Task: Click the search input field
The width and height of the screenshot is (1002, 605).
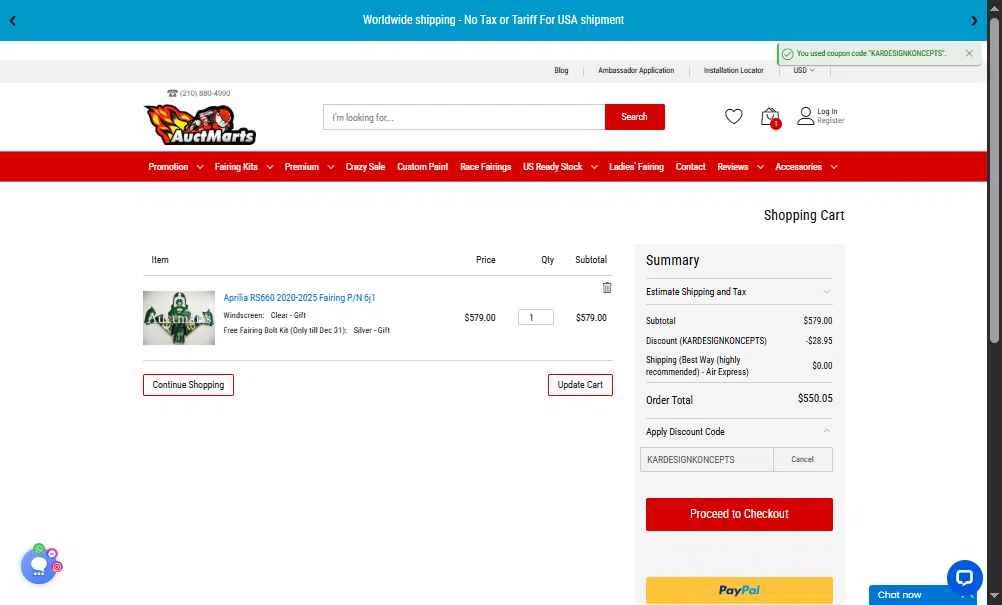Action: (x=464, y=117)
